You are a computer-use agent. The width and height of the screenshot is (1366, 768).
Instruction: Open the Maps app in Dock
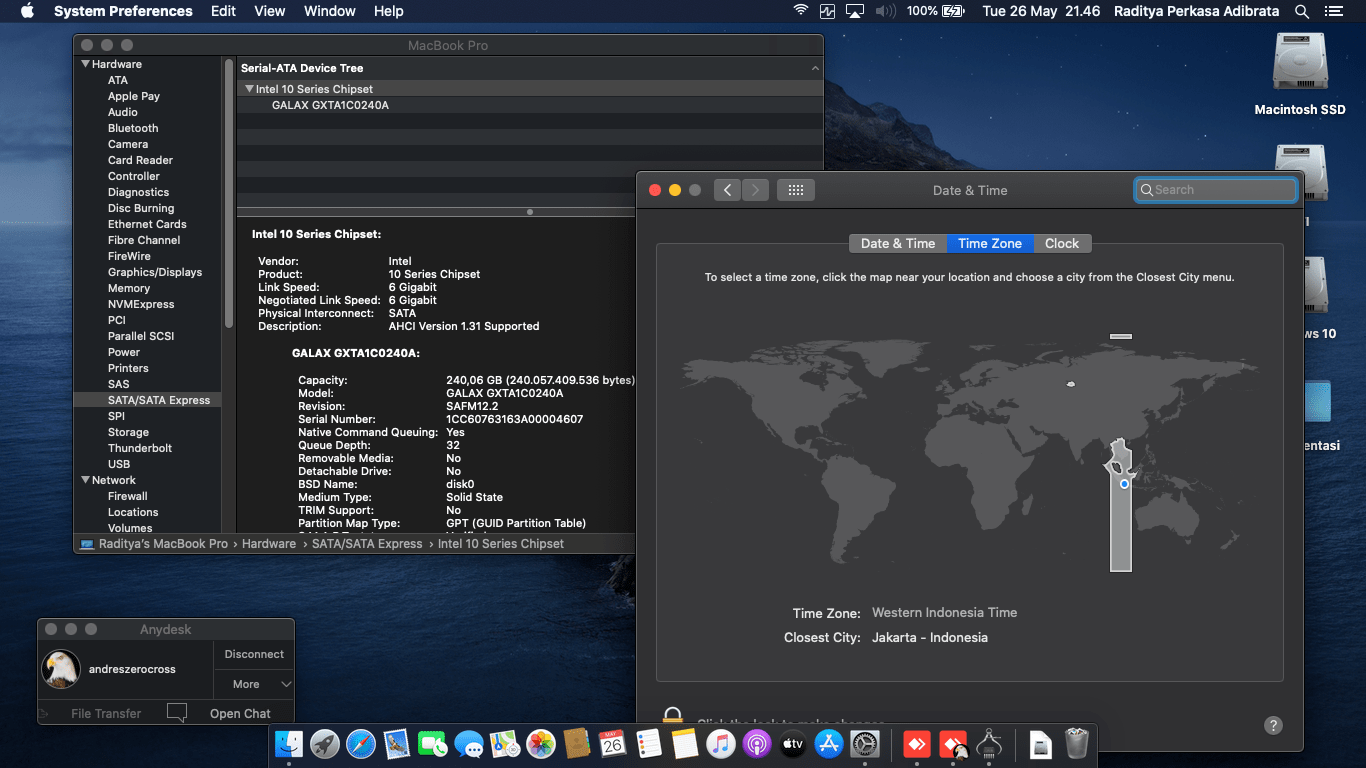(505, 744)
